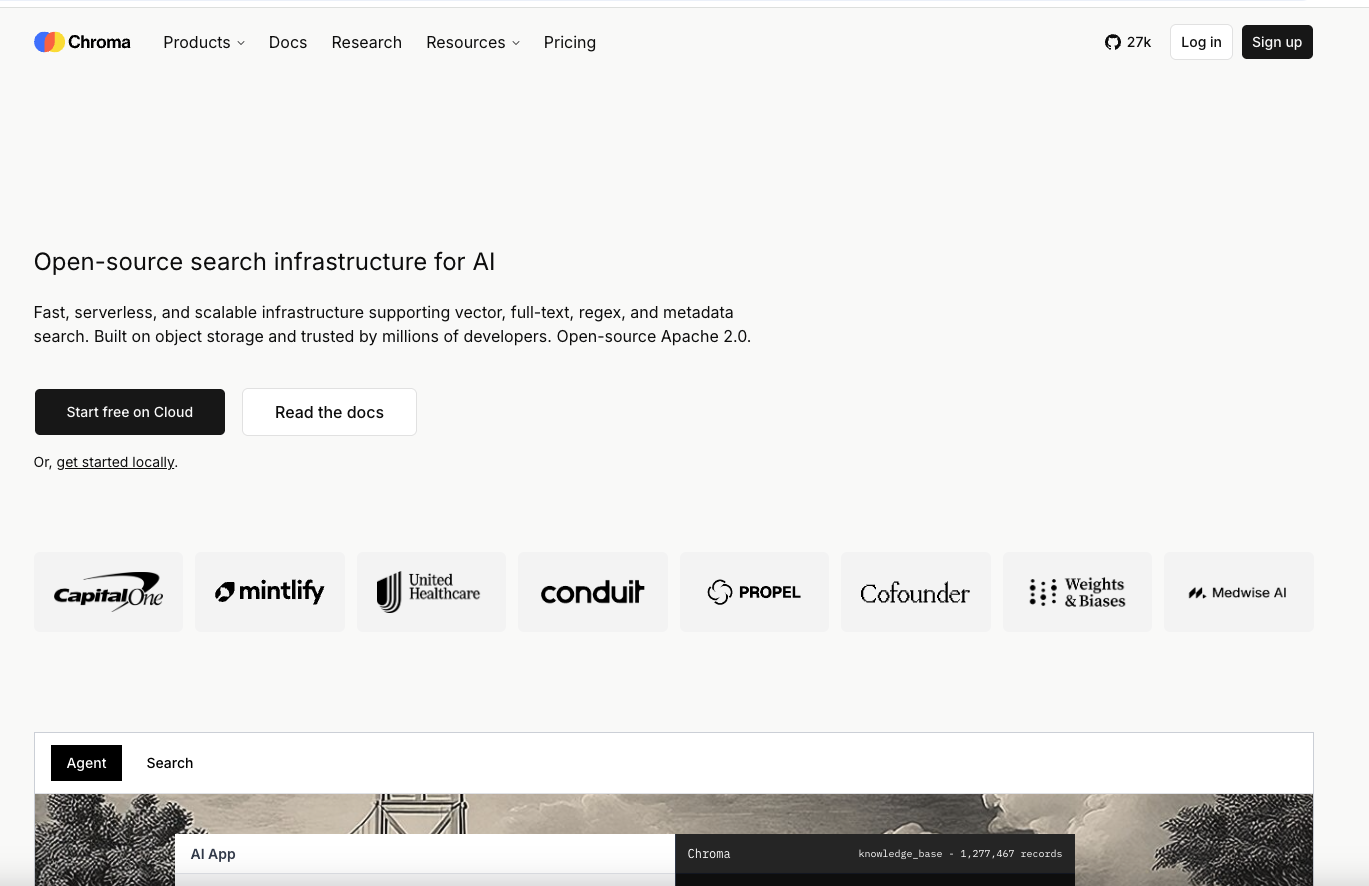Open the GitHub 27k stars link
1369x886 pixels.
[x=1128, y=42]
